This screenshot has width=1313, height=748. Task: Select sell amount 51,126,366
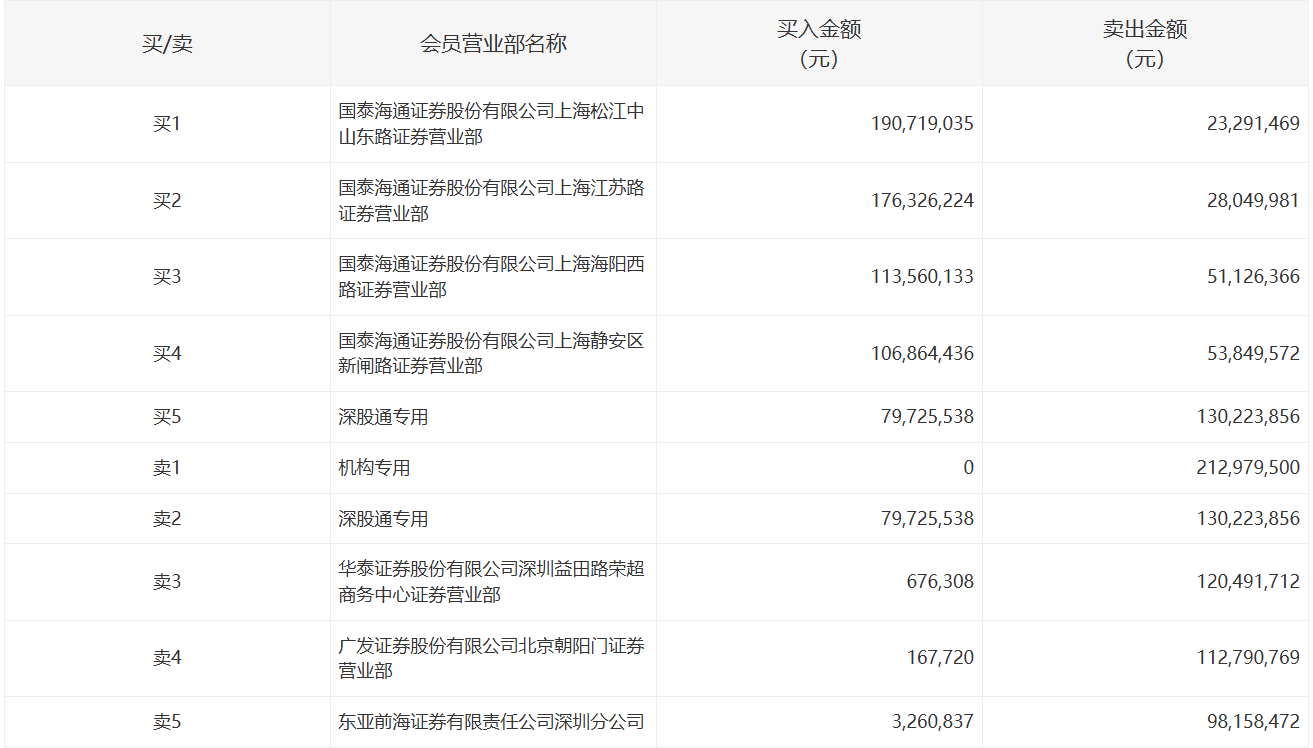click(1253, 277)
